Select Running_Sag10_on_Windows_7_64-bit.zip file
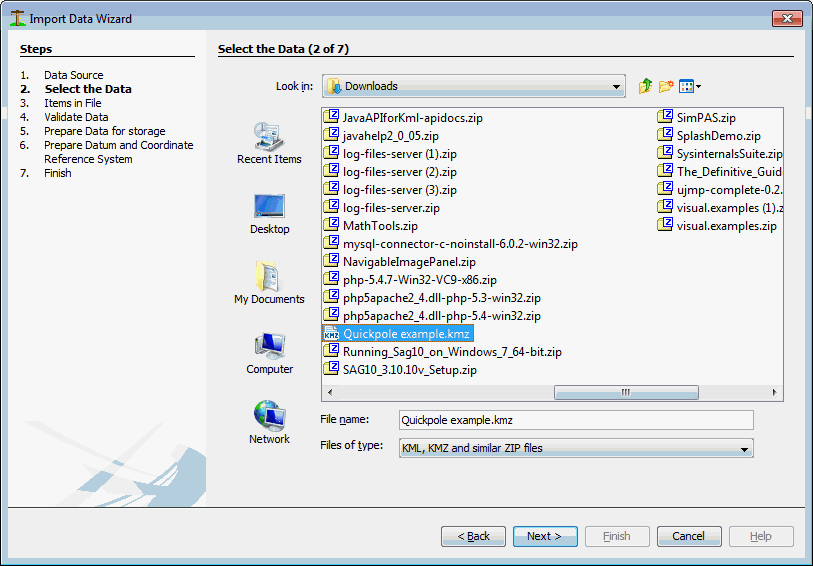 click(443, 352)
